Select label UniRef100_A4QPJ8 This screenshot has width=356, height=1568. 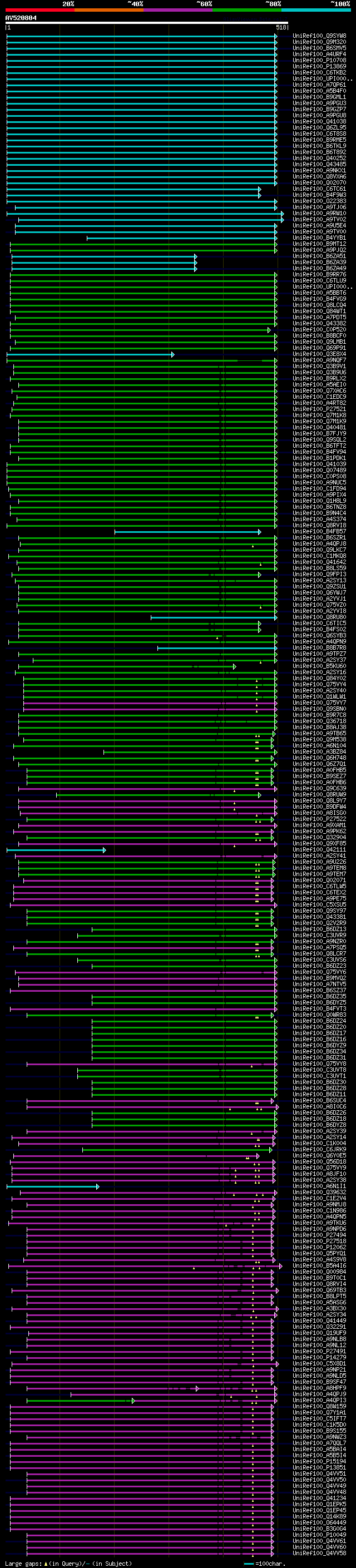point(319,544)
